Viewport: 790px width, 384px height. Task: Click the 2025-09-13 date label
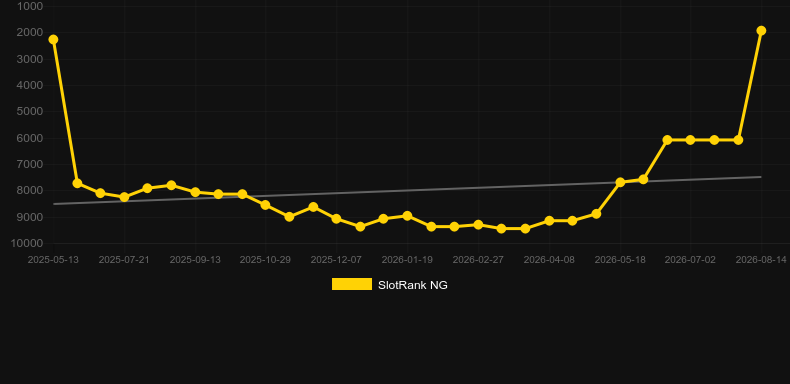(195, 260)
